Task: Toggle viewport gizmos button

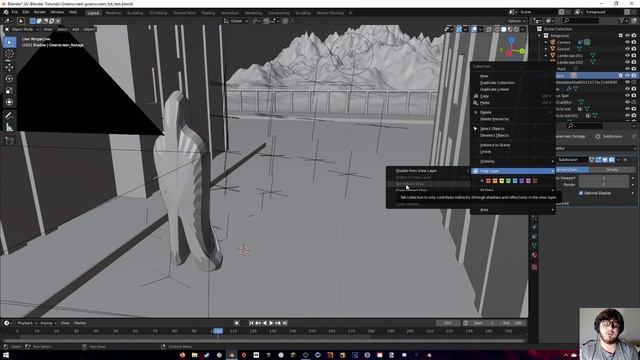Action: tap(459, 29)
